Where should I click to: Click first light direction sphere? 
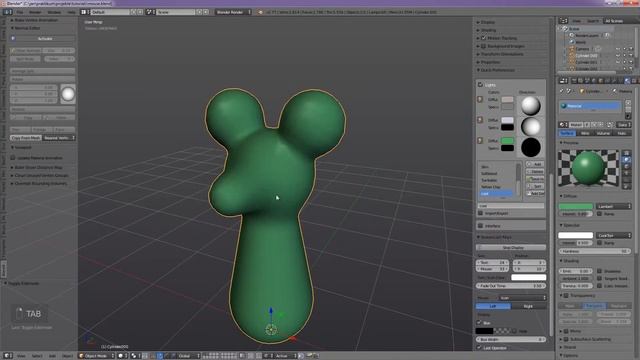point(531,106)
